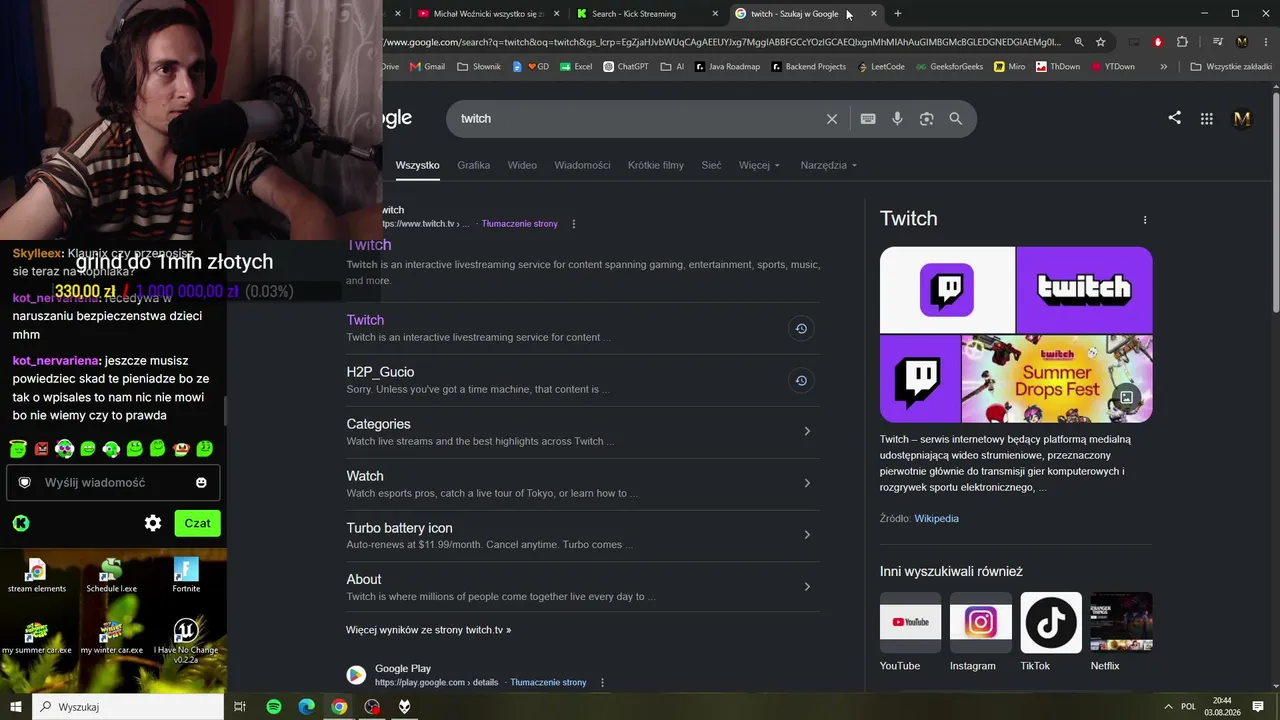Switch to the Wideo results tab
The height and width of the screenshot is (720, 1280).
(522, 165)
